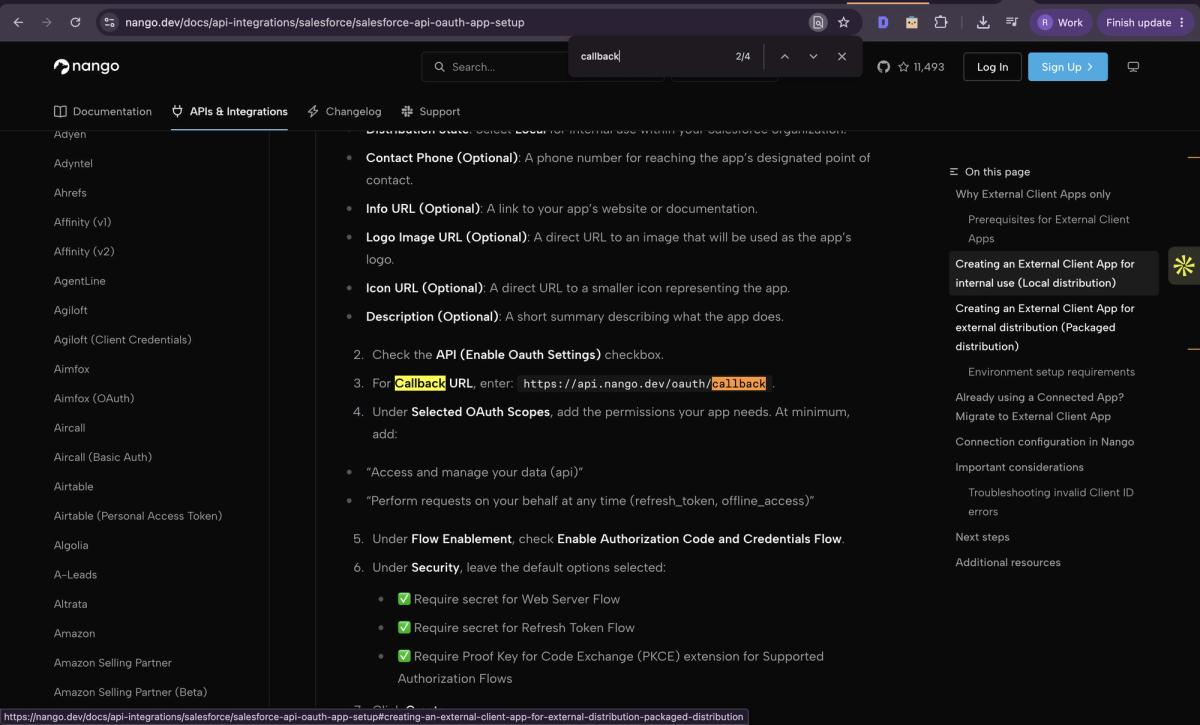Jump to Connection configuration in Nango

[1044, 442]
